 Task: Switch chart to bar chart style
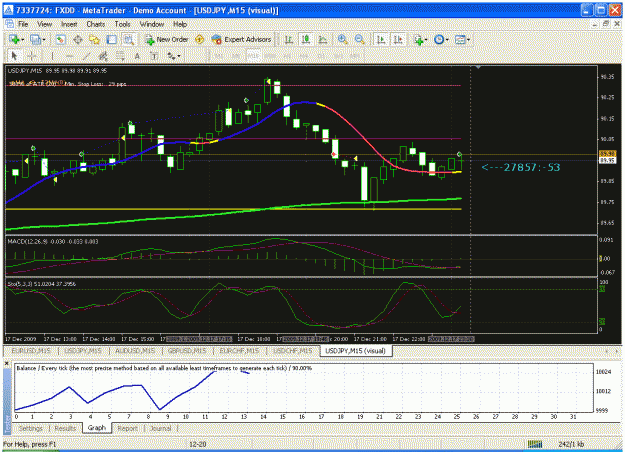click(x=289, y=39)
